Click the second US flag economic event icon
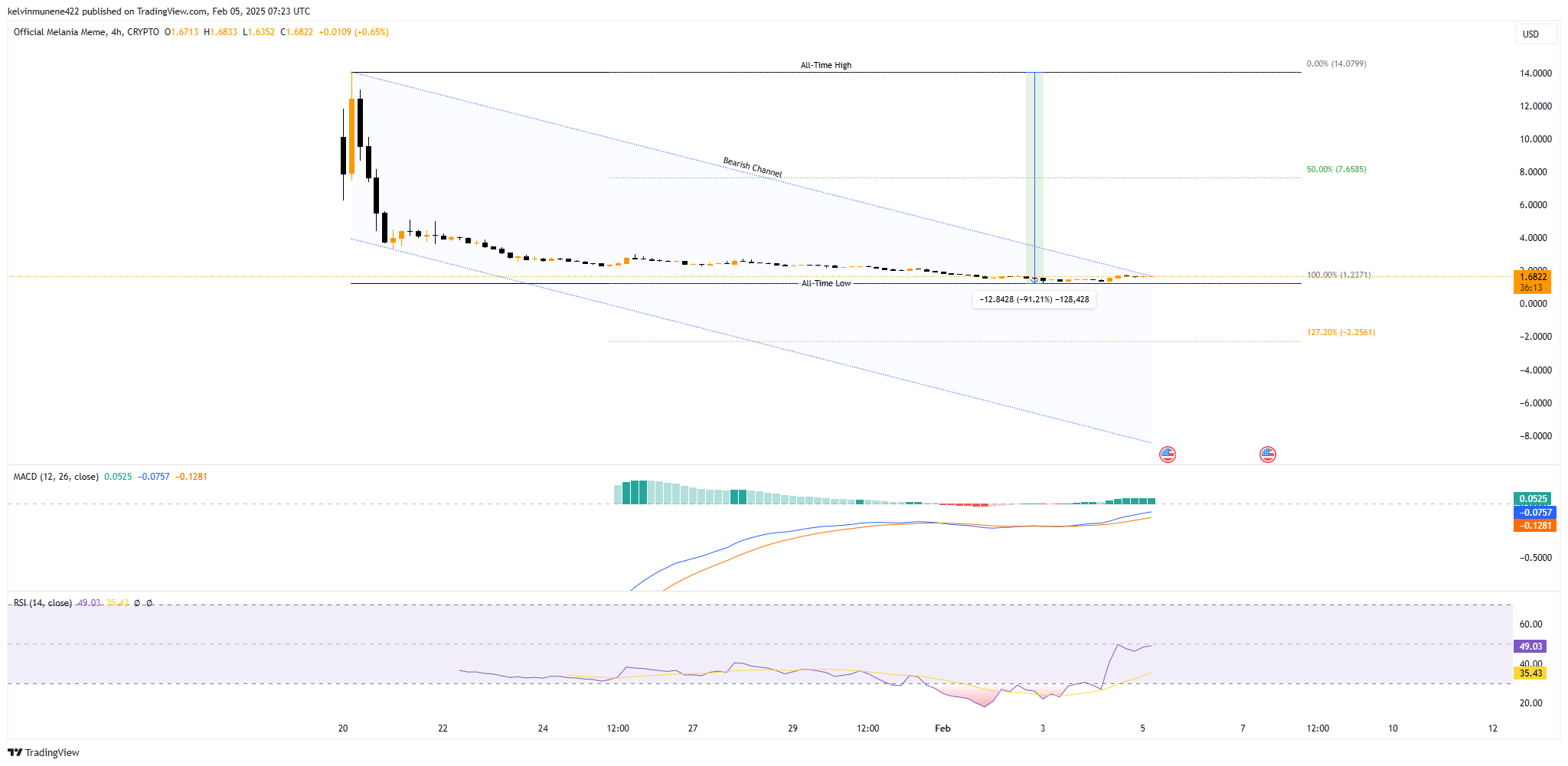This screenshot has width=1568, height=766. click(1268, 455)
